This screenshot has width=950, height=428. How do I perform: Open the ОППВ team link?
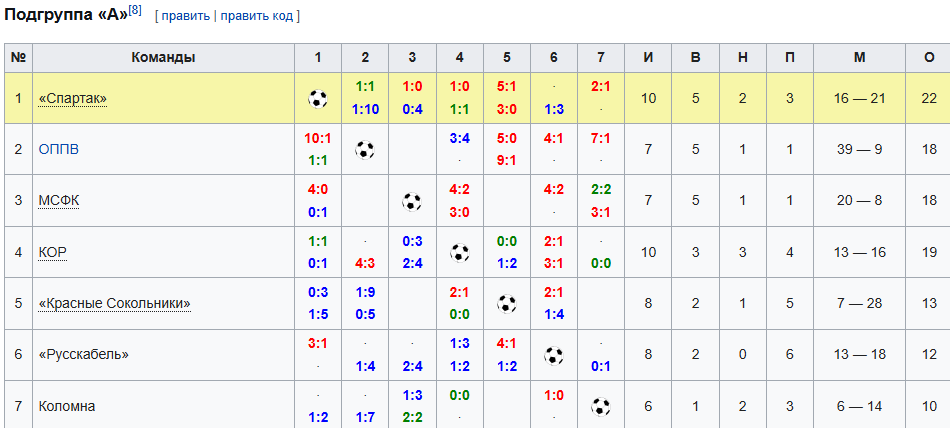point(59,150)
